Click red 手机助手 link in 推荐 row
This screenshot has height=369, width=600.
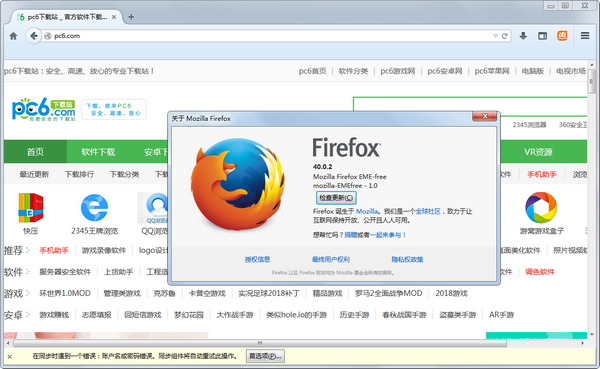click(54, 250)
